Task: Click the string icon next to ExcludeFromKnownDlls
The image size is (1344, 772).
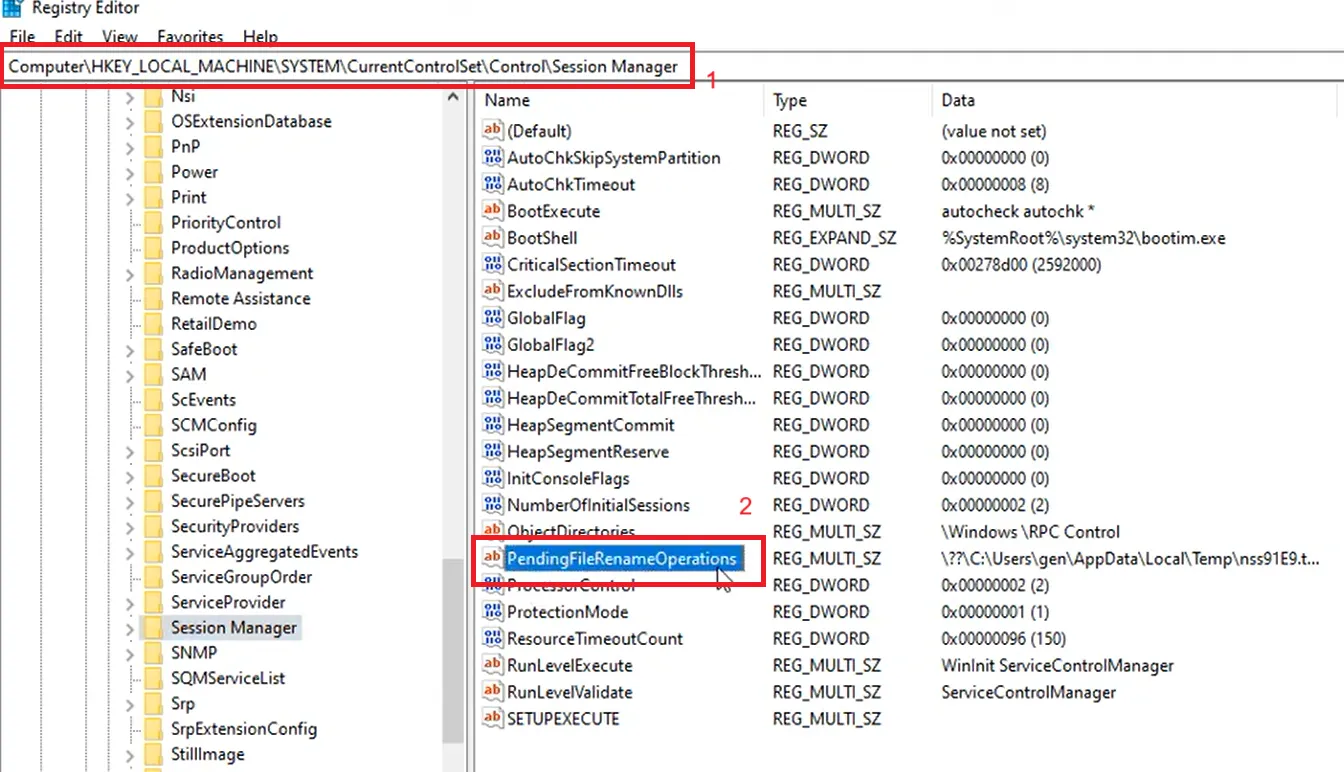Action: click(x=493, y=291)
